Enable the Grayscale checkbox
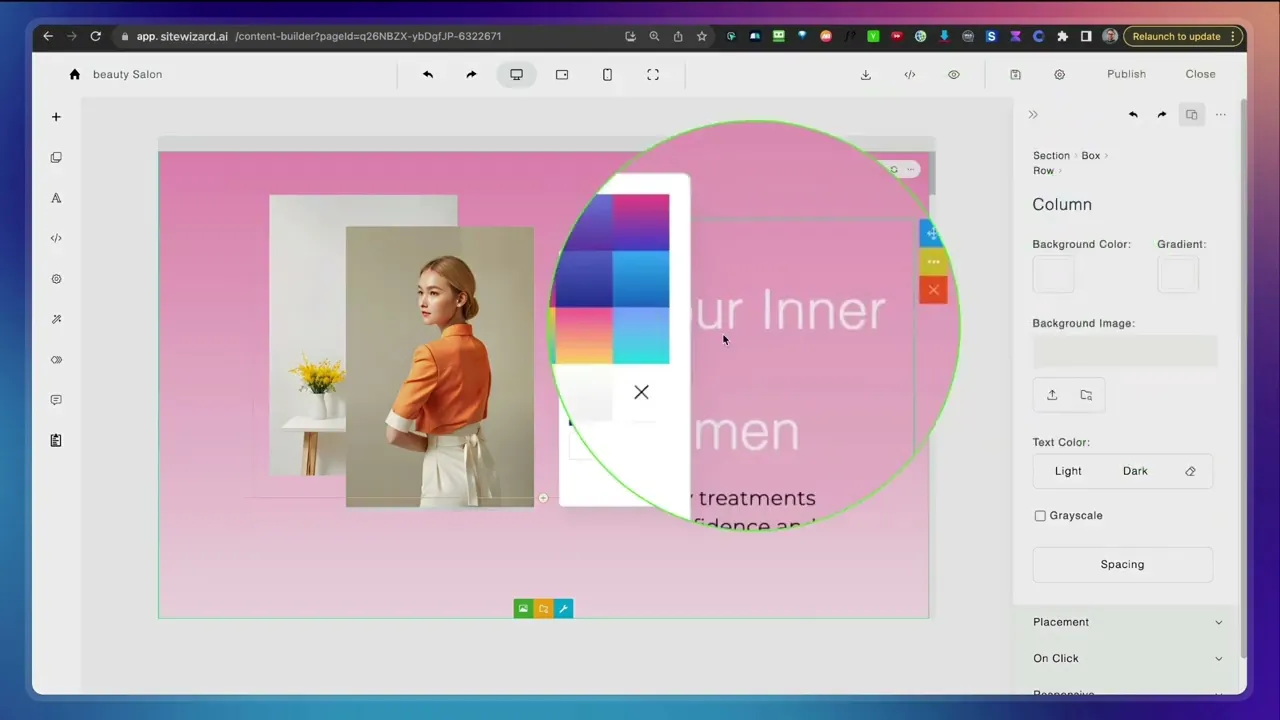This screenshot has width=1280, height=720. pos(1040,516)
